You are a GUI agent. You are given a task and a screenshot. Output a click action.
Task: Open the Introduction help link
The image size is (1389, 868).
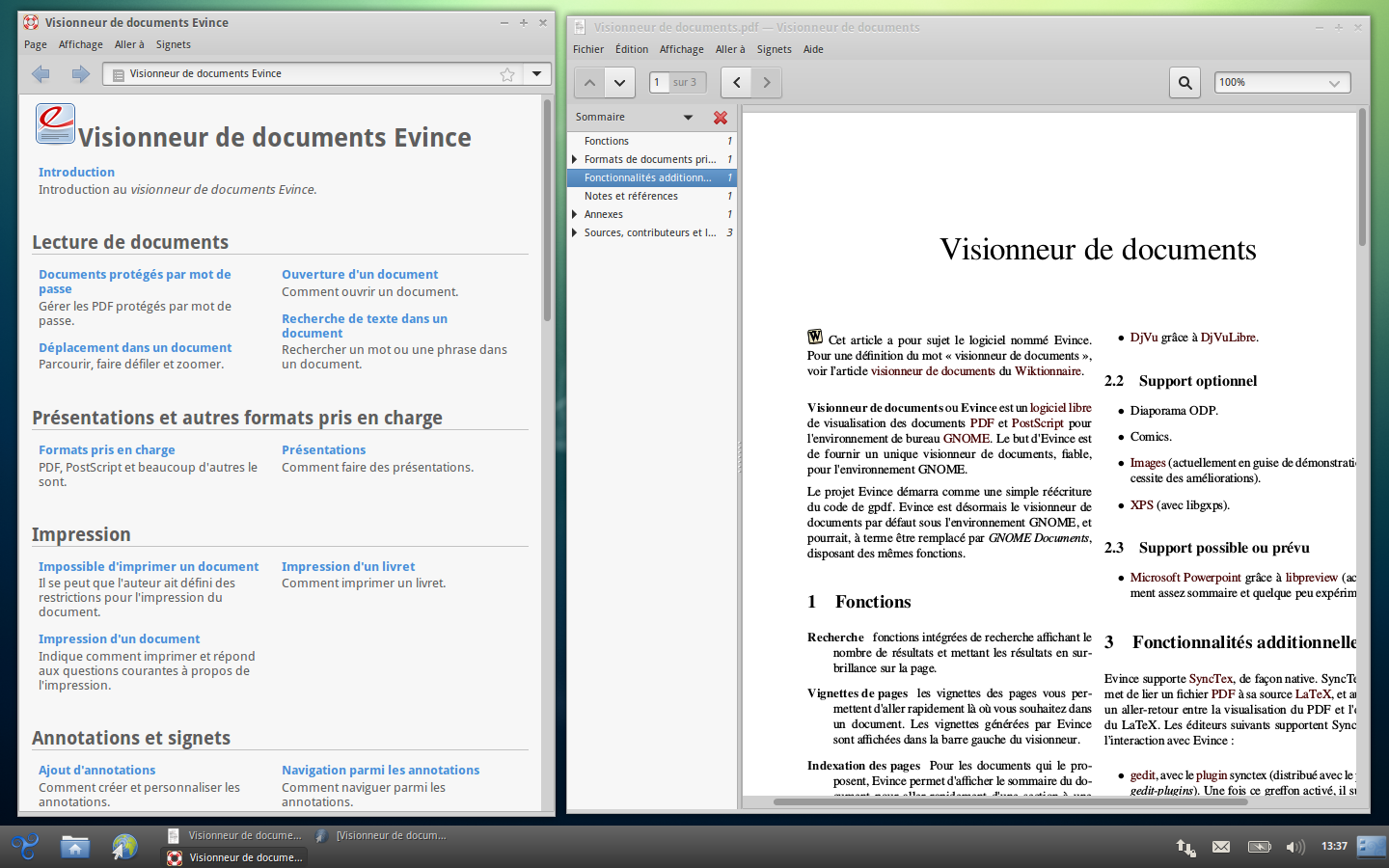pos(76,172)
